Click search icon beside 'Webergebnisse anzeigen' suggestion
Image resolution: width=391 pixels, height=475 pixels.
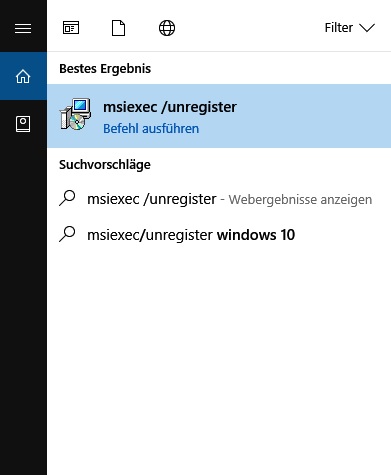click(x=67, y=198)
